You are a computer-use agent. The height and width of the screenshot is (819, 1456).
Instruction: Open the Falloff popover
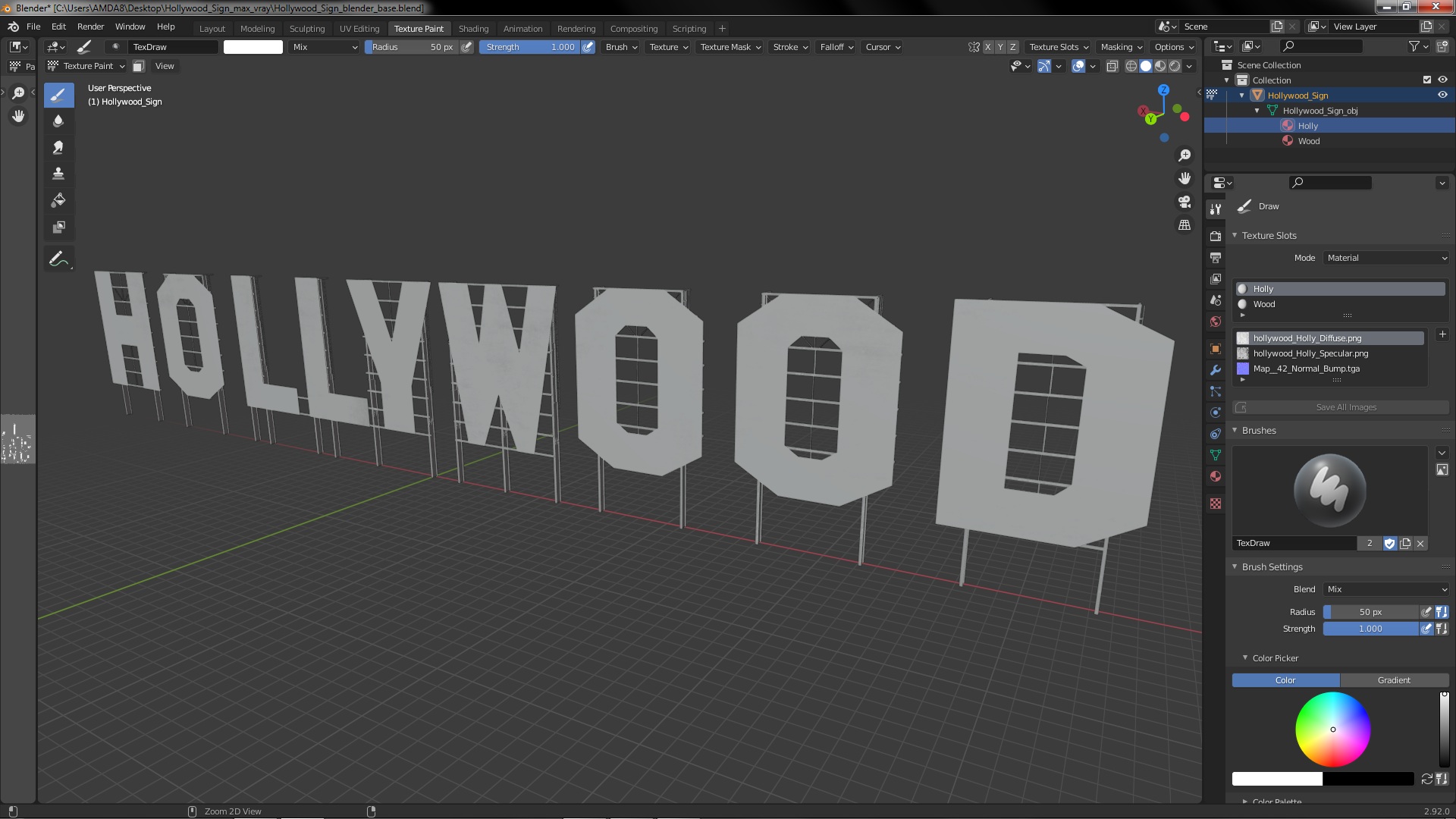[836, 47]
